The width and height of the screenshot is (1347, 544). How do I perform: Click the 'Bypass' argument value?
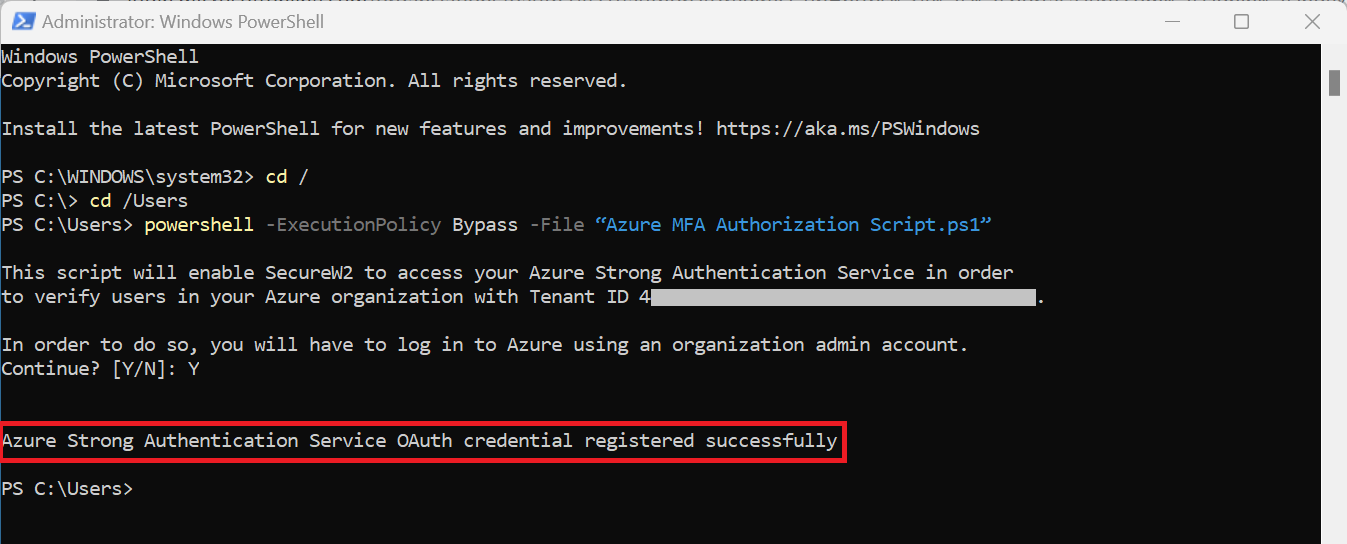(485, 225)
